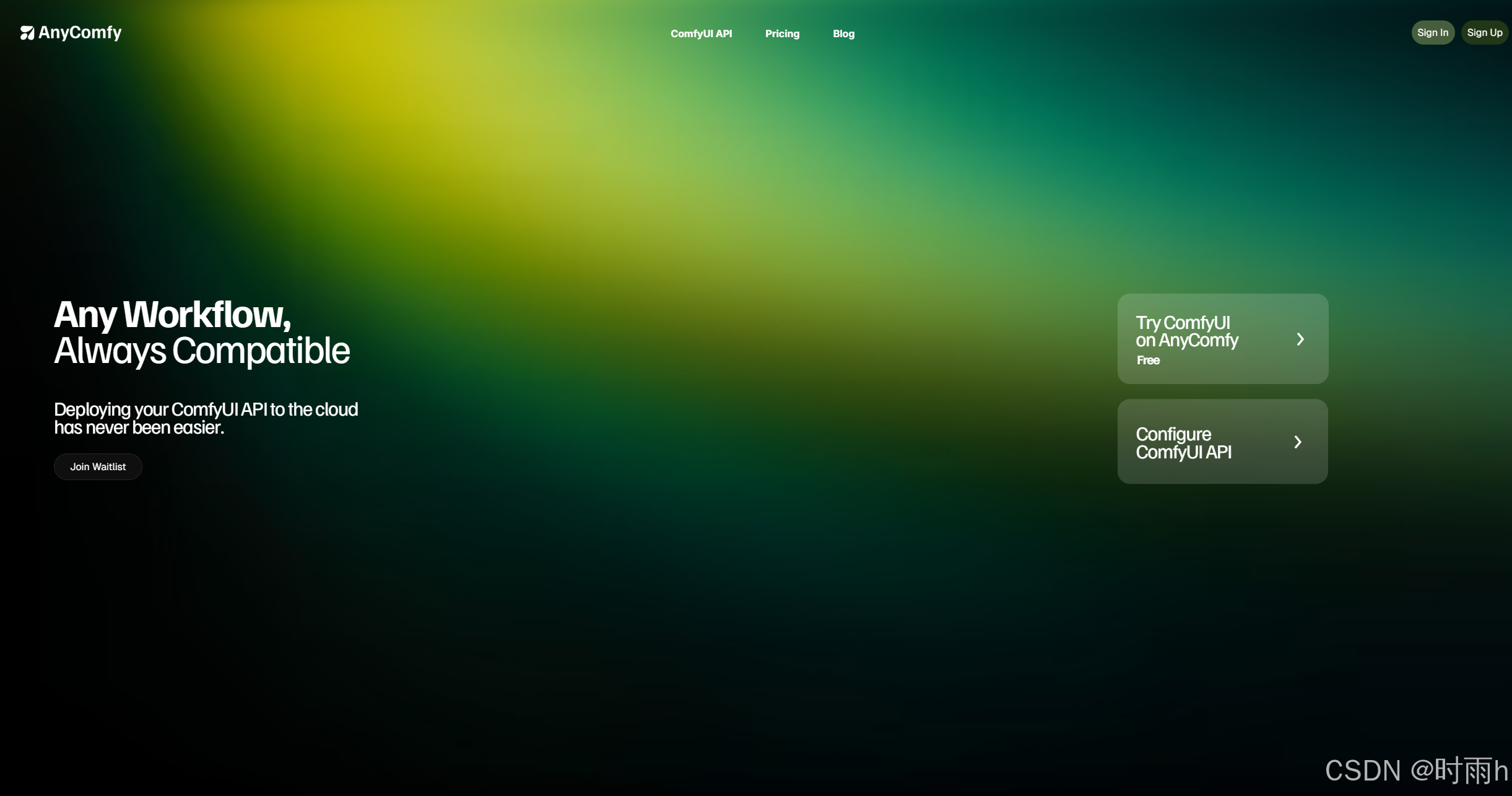Image resolution: width=1512 pixels, height=796 pixels.
Task: Click the AnyComfy brand name text
Action: (80, 32)
